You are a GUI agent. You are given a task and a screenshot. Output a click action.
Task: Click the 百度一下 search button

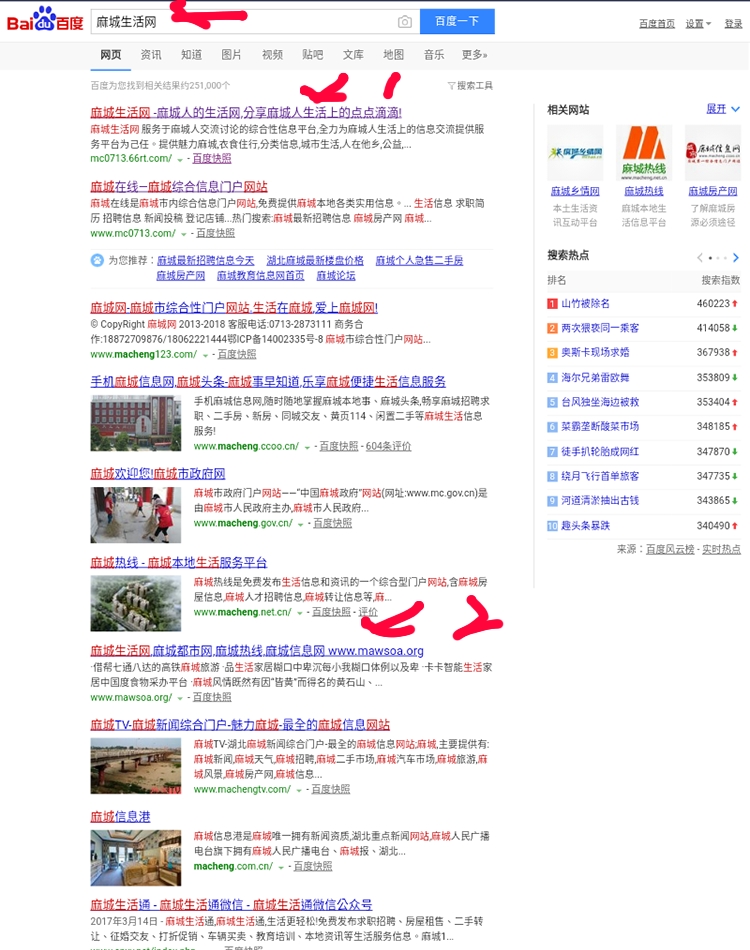point(457,21)
